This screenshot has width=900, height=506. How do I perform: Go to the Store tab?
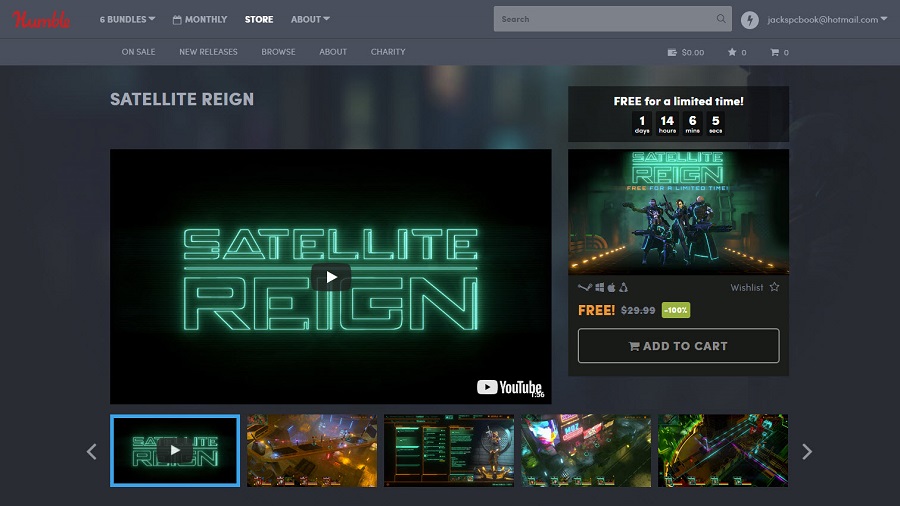[259, 20]
